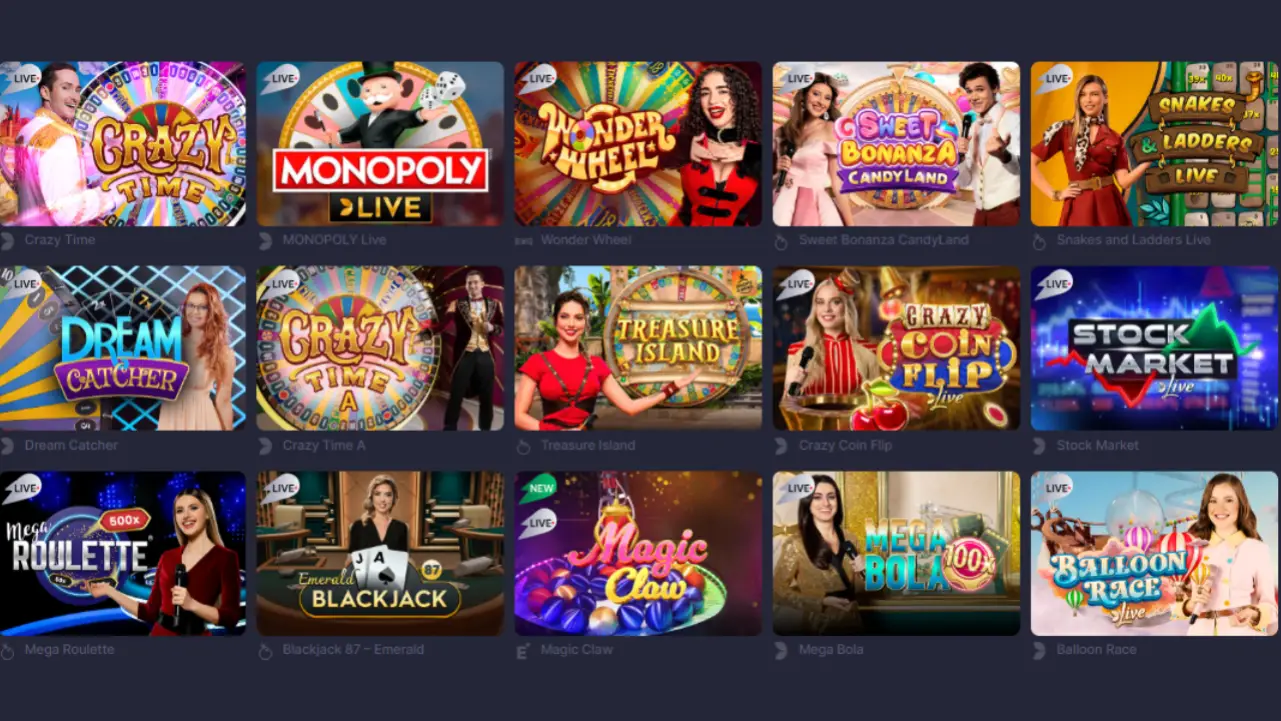Click the provider icon next to Treasure Island
Screen dimensions: 1281x721
point(523,446)
